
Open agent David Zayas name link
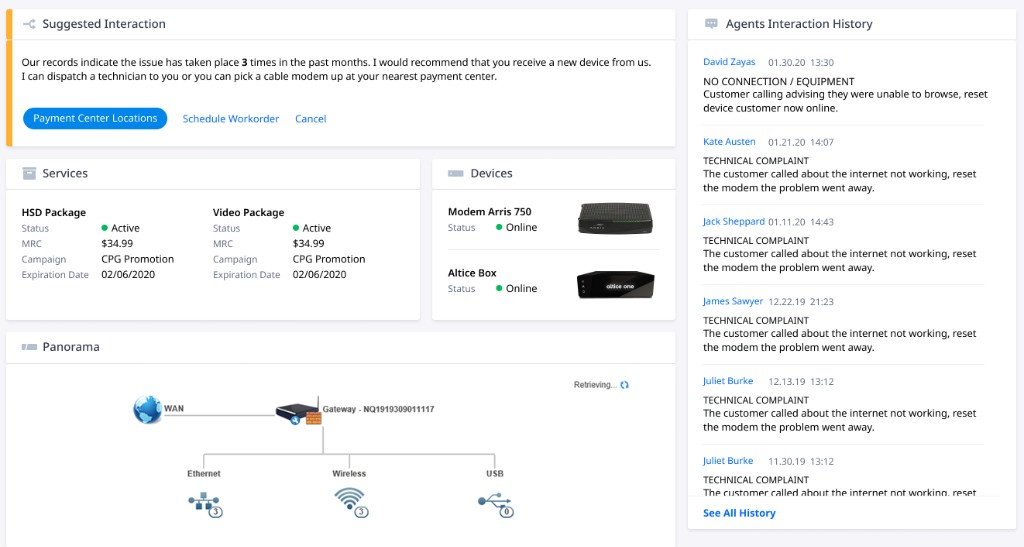pos(729,62)
